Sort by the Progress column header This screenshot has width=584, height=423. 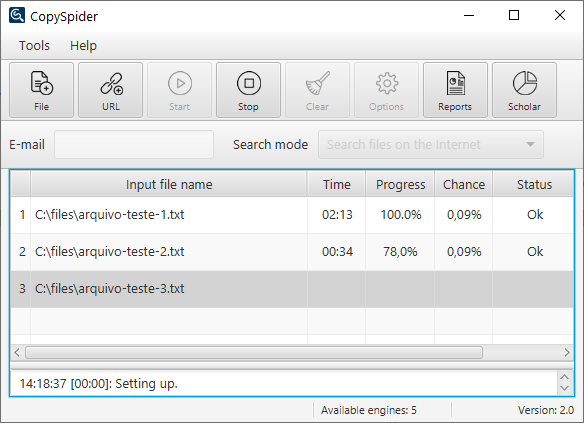click(x=400, y=184)
